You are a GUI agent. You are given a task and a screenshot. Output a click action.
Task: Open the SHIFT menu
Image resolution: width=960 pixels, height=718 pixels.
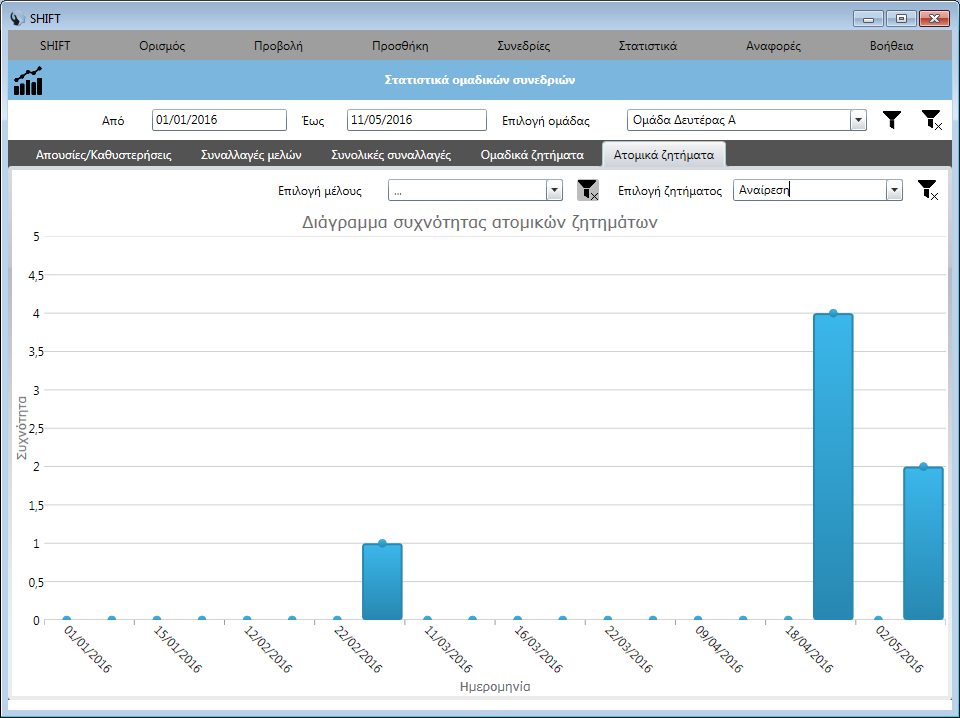[55, 46]
